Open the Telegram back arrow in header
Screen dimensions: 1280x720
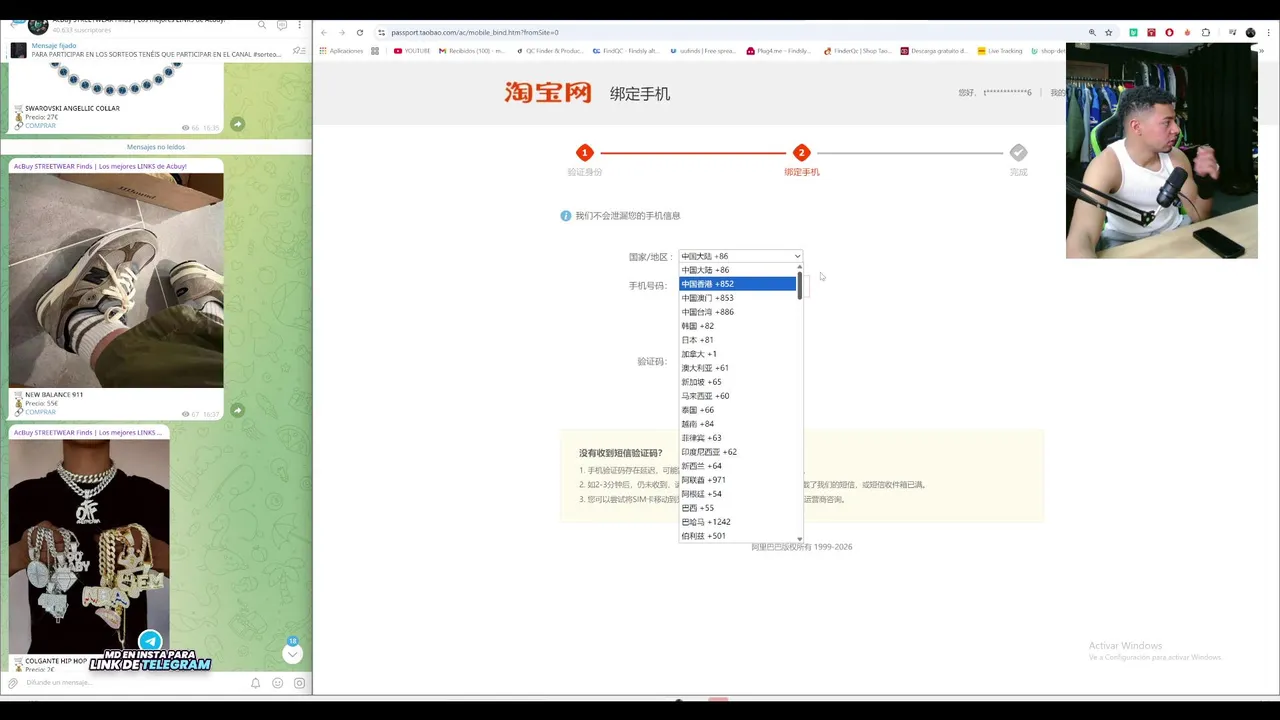pyautogui.click(x=12, y=25)
